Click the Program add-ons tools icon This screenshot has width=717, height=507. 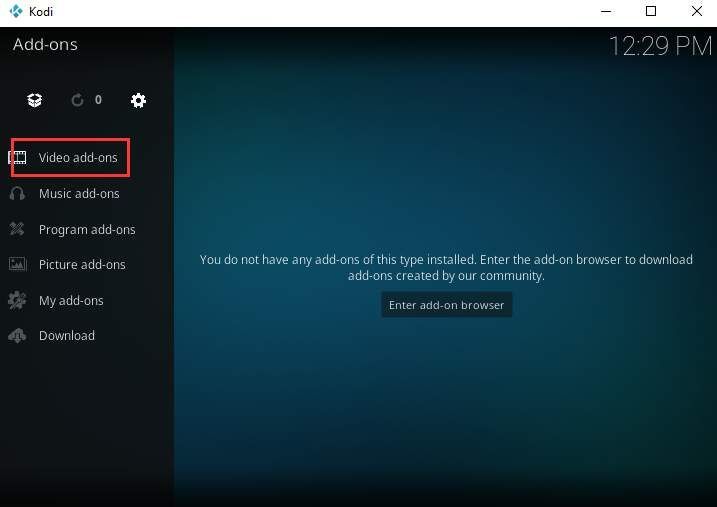tap(17, 229)
